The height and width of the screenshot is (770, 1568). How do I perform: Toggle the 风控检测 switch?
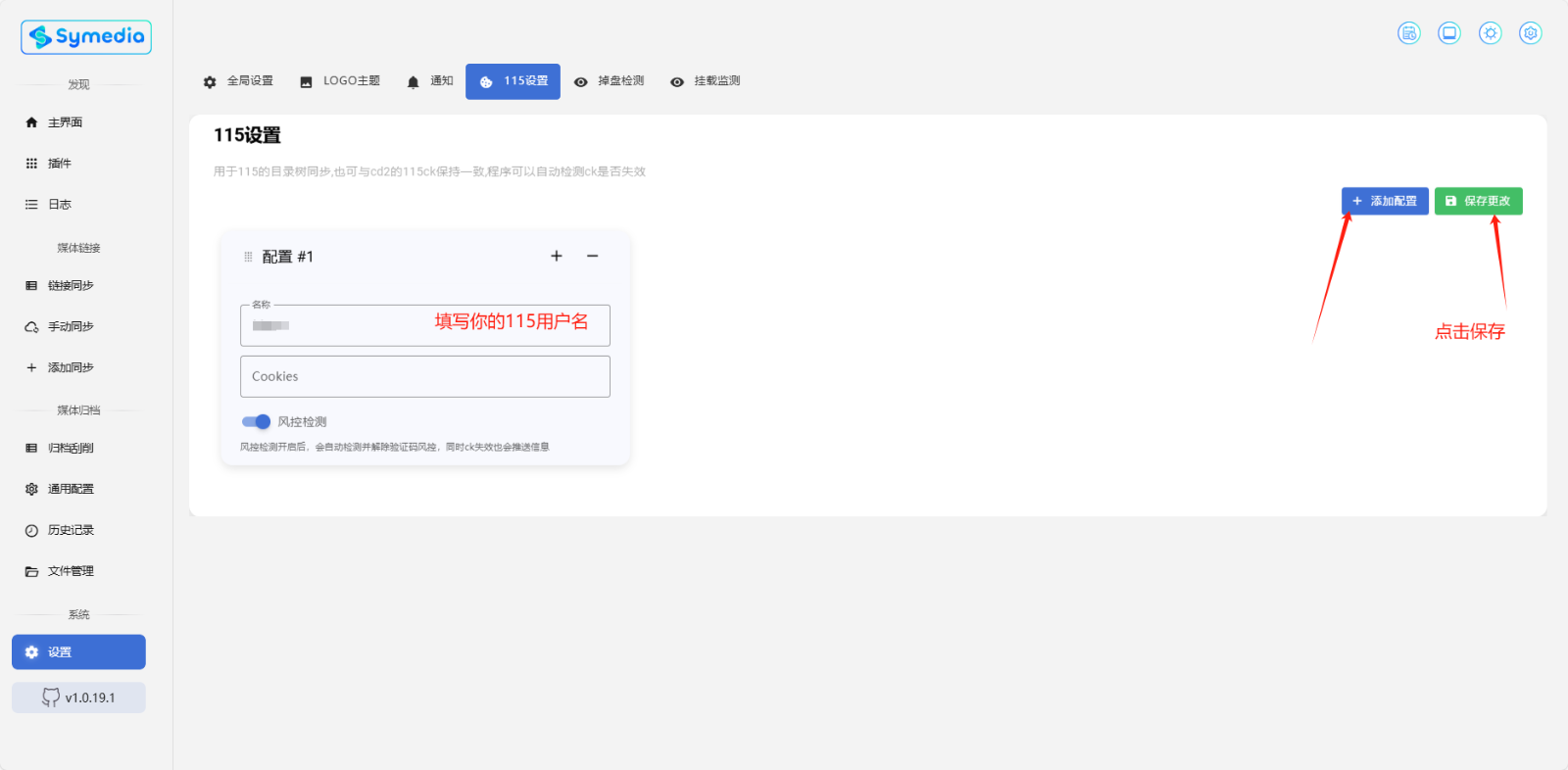click(256, 422)
